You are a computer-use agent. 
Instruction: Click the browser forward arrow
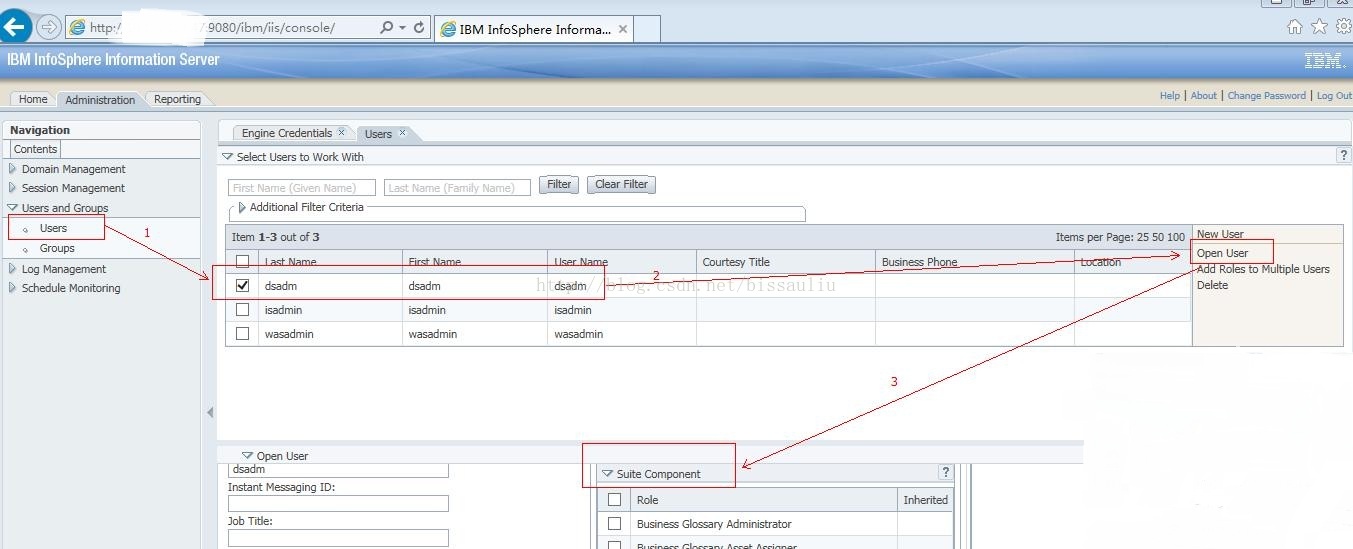pyautogui.click(x=48, y=27)
